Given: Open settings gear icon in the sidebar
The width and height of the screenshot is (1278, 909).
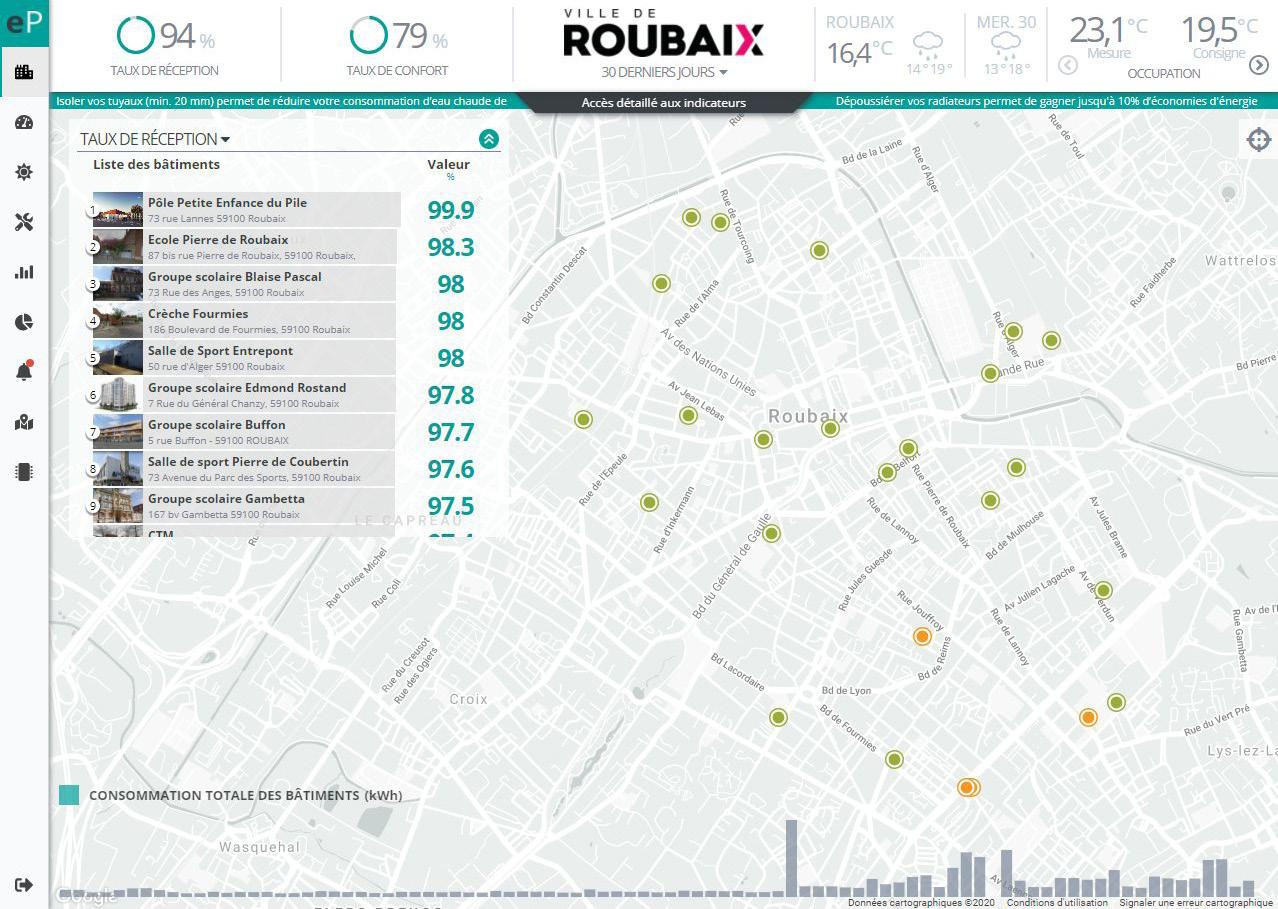Looking at the screenshot, I should click(x=24, y=172).
